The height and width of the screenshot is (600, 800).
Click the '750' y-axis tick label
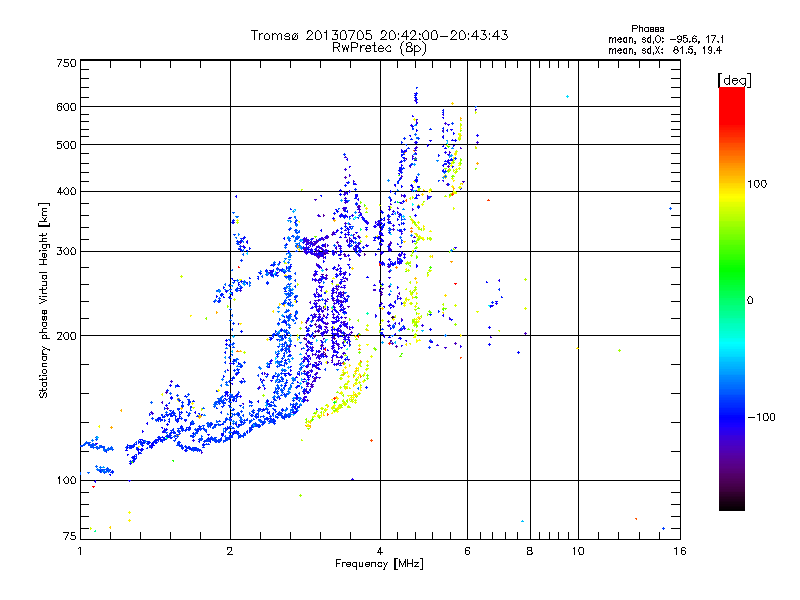(66, 63)
